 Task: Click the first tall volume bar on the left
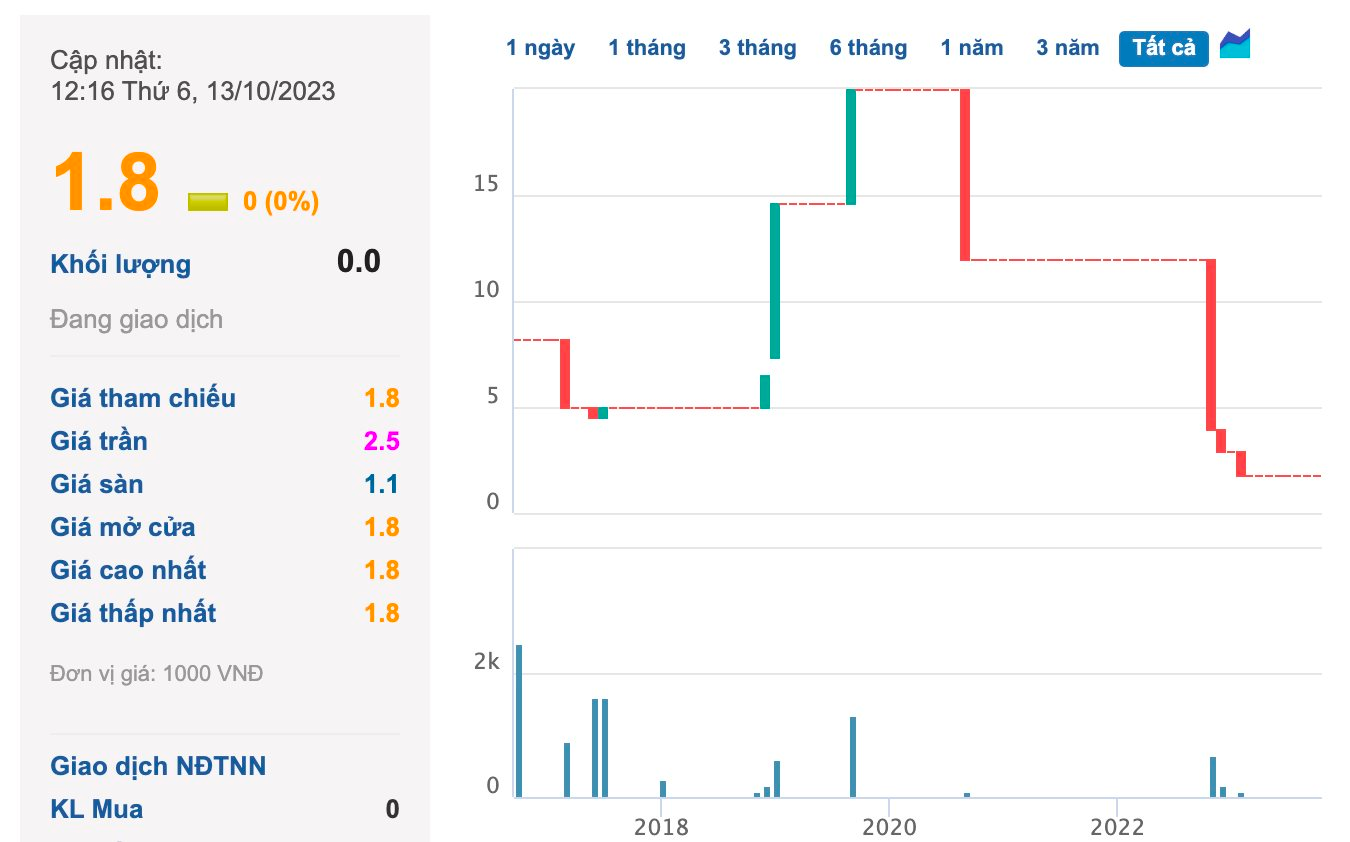click(519, 721)
